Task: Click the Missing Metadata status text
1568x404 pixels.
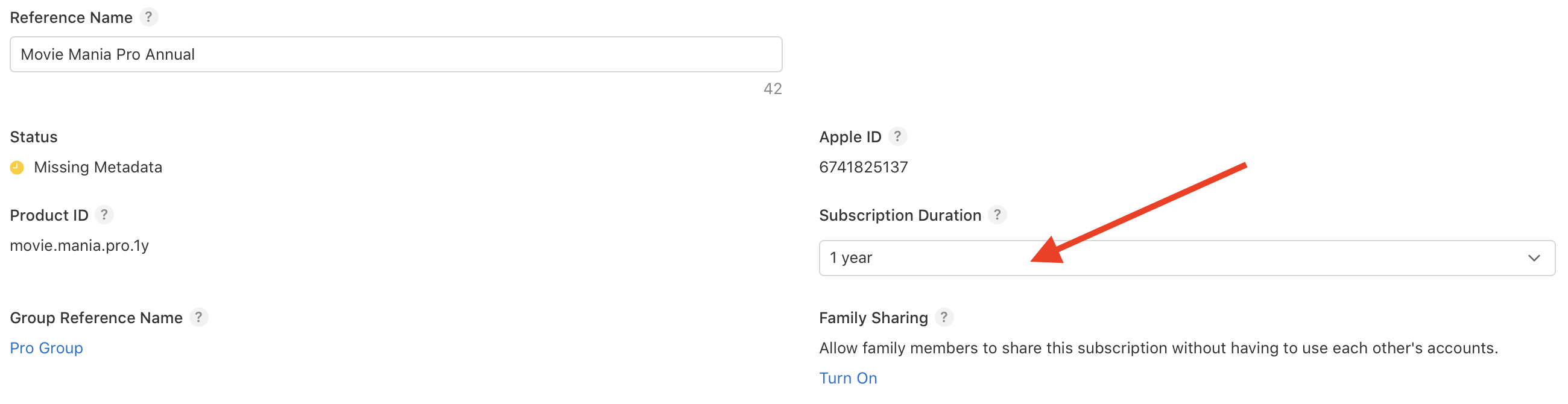Action: coord(98,167)
